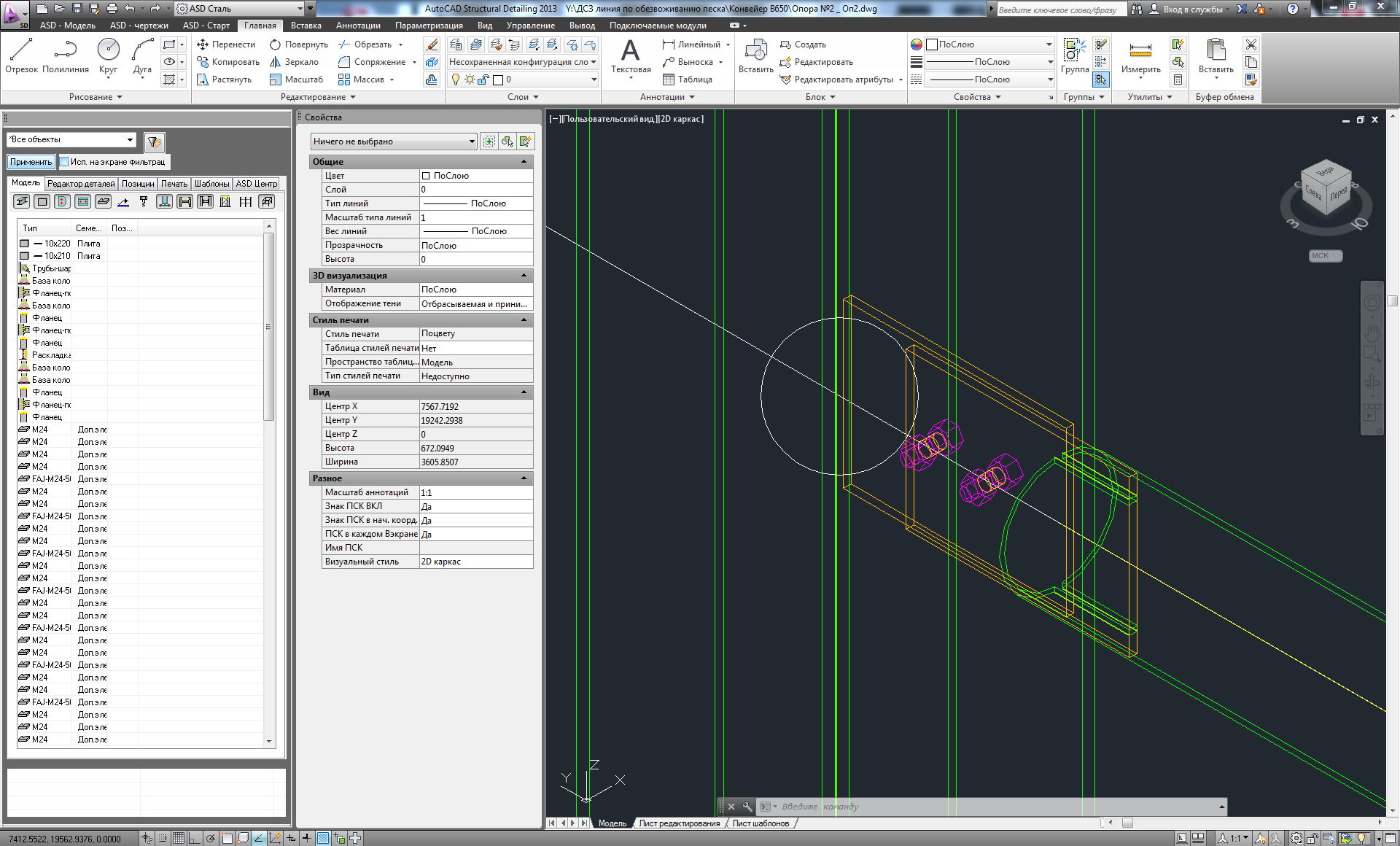This screenshot has height=846, width=1400.
Task: Select the Измерить (Measure) utility tool
Action: (x=1140, y=57)
